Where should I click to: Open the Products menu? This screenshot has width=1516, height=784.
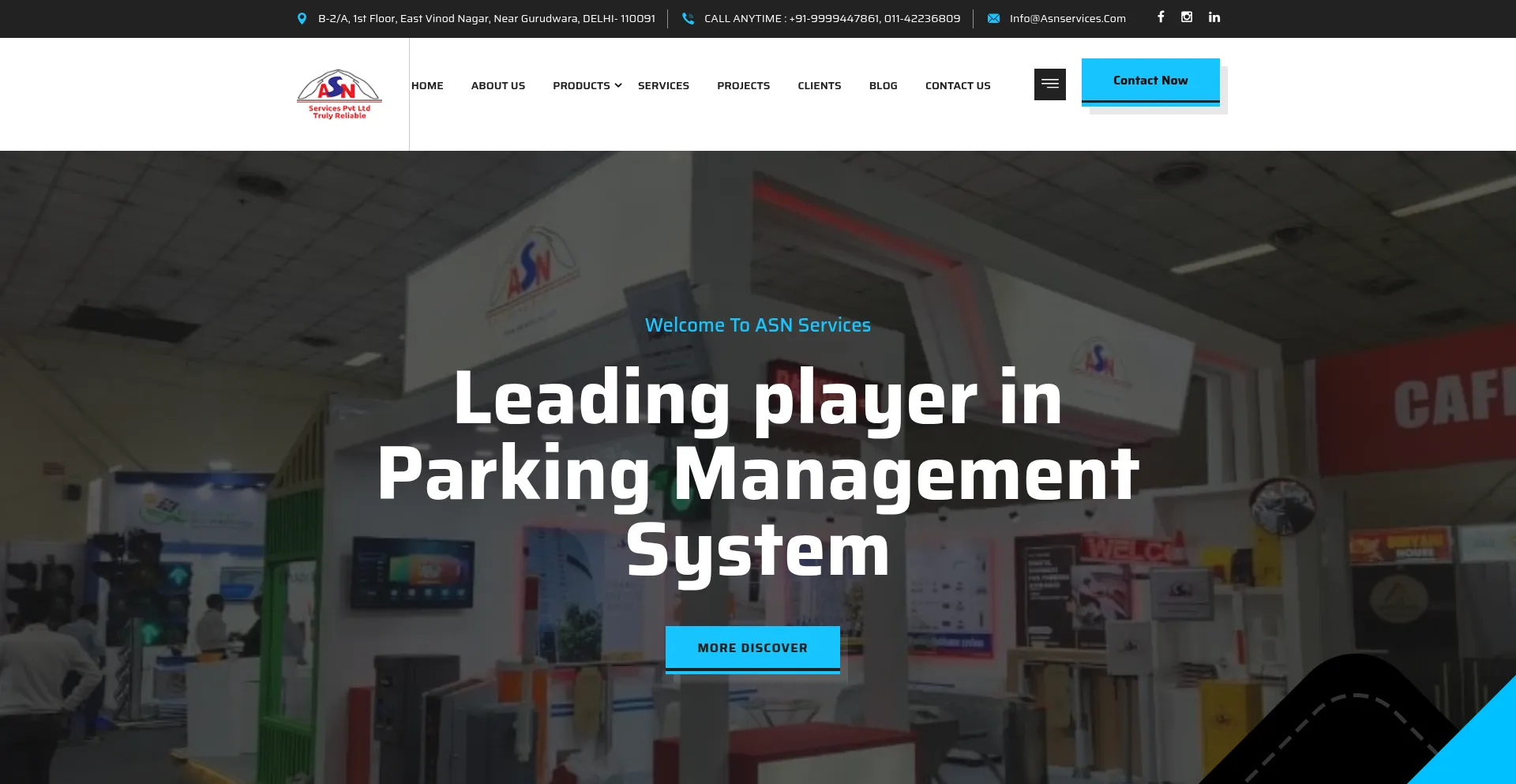click(x=581, y=85)
